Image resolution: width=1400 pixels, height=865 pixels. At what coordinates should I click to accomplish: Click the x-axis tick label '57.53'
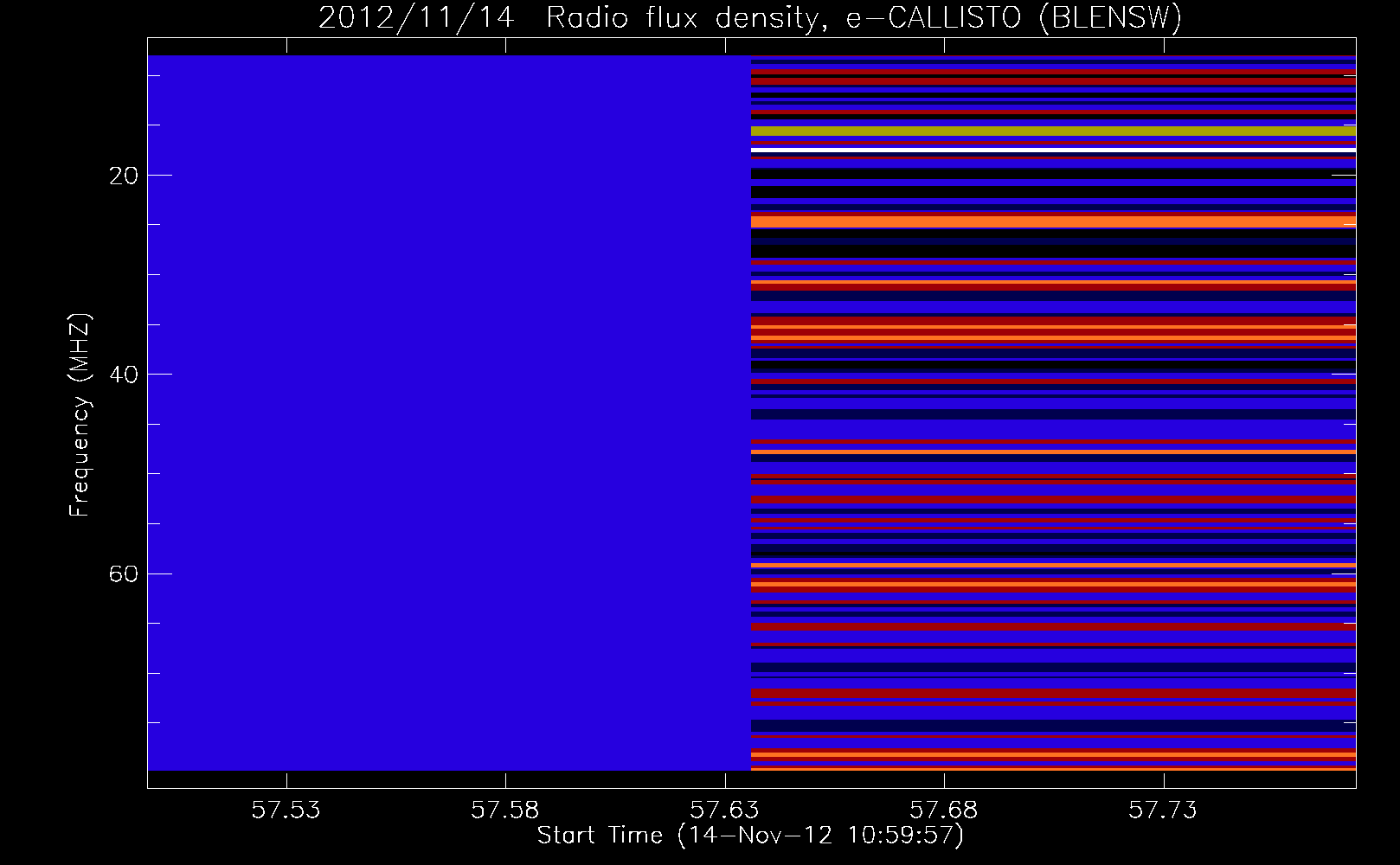click(x=286, y=811)
